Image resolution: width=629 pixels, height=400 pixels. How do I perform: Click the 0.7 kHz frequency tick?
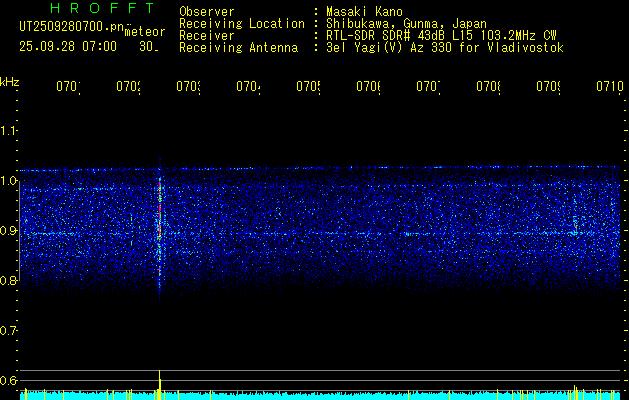click(9, 330)
